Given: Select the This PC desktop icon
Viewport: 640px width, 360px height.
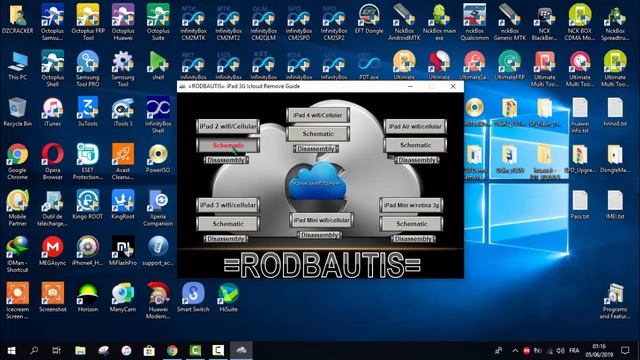Looking at the screenshot, I should [18, 66].
